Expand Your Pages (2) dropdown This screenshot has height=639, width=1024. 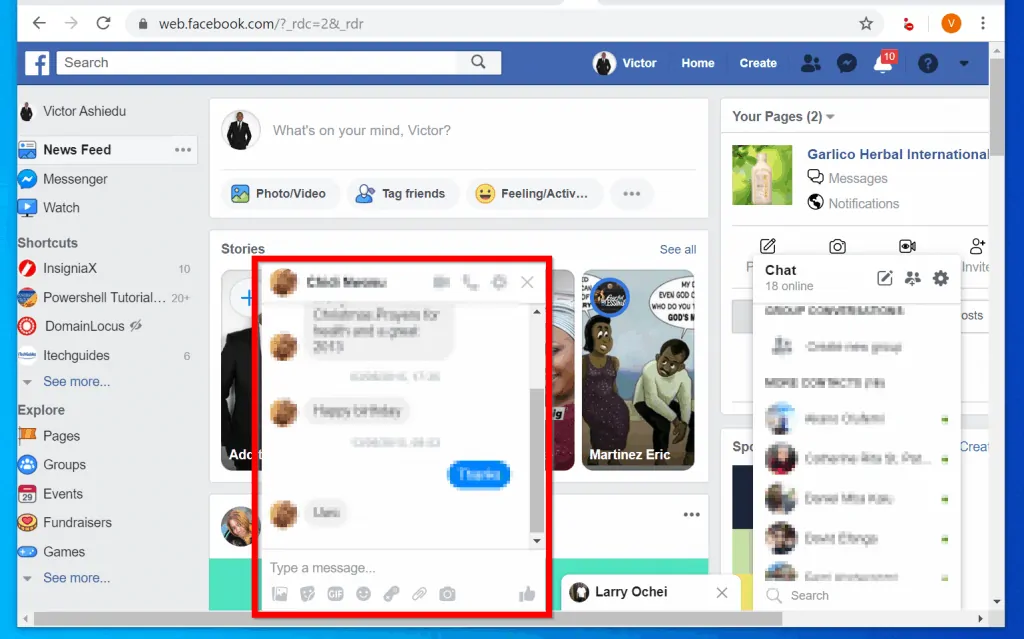[784, 116]
